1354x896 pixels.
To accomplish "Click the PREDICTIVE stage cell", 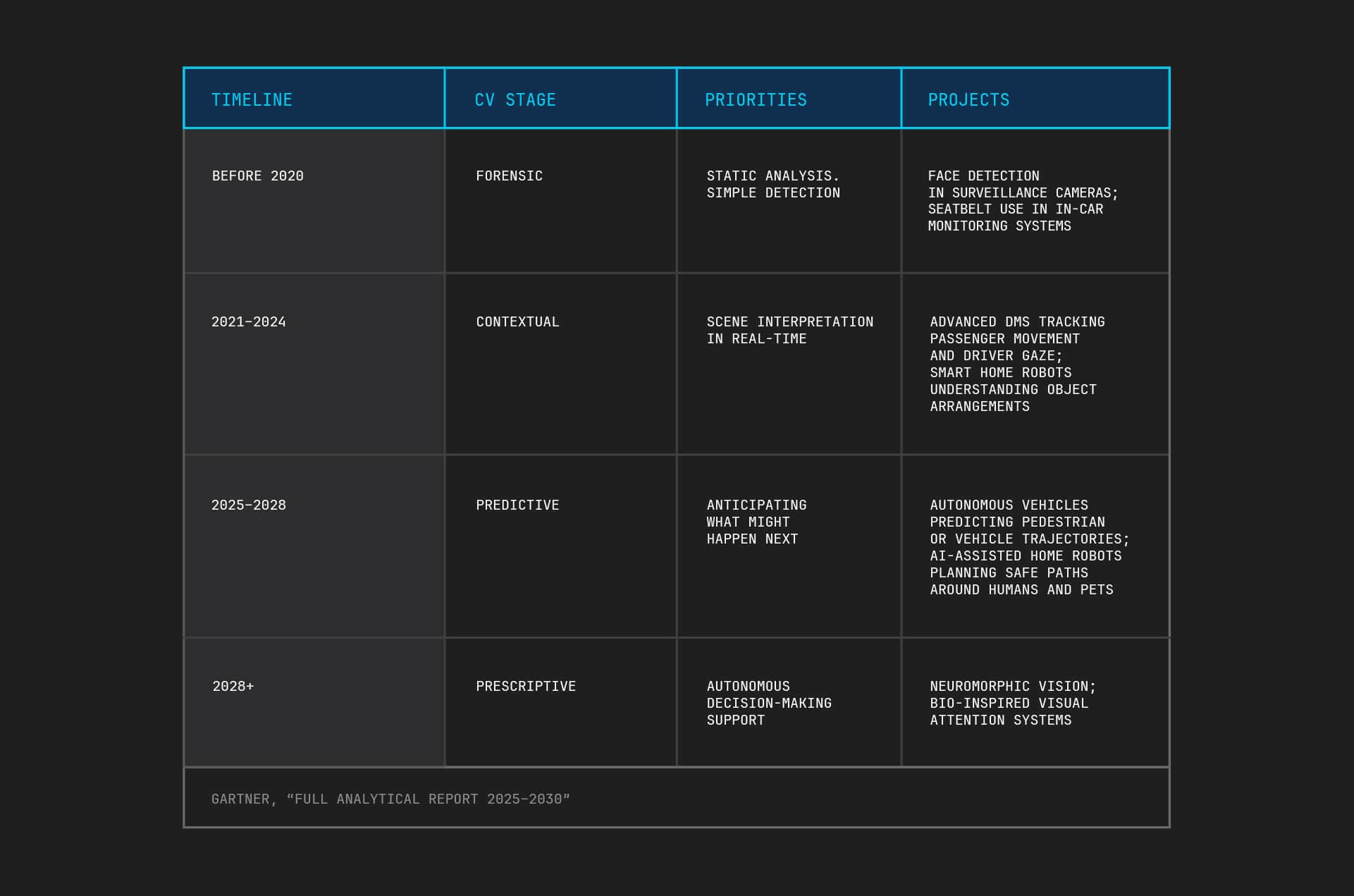I will [x=560, y=546].
